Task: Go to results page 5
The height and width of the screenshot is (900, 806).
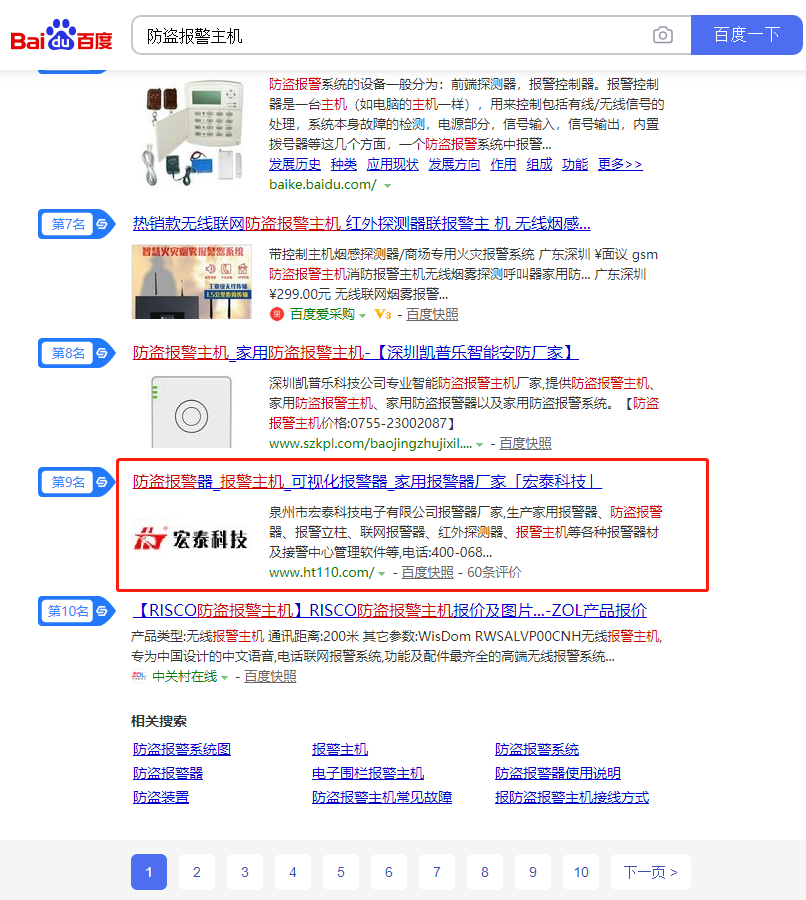Action: pos(341,872)
